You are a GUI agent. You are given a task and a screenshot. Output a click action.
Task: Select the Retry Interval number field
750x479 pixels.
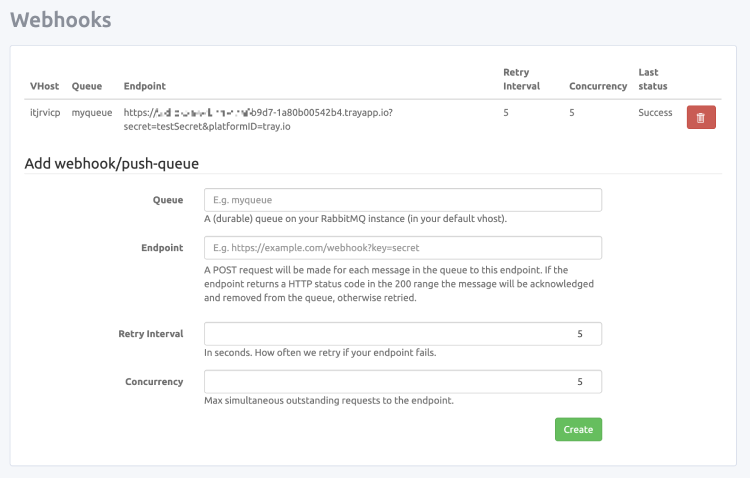coord(402,334)
